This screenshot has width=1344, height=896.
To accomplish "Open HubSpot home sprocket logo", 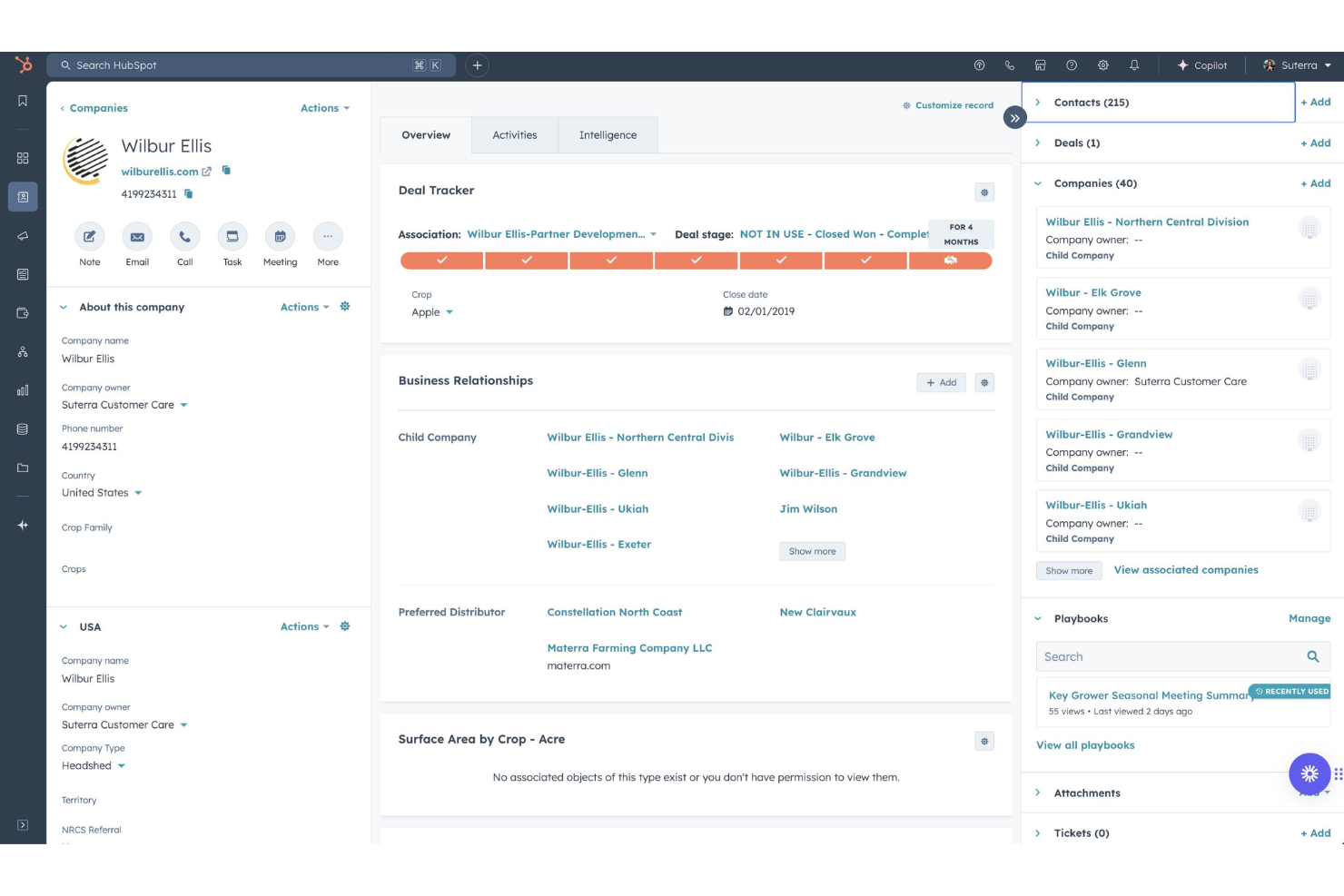I will tap(24, 64).
